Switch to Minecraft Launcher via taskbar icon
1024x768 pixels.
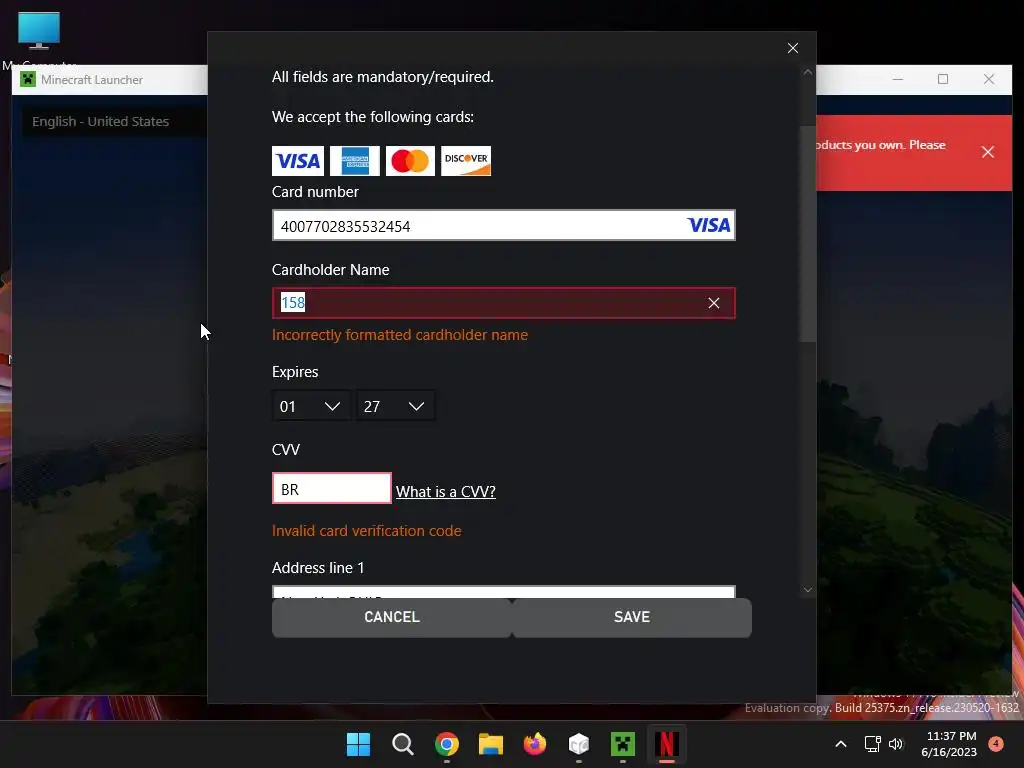pos(622,744)
